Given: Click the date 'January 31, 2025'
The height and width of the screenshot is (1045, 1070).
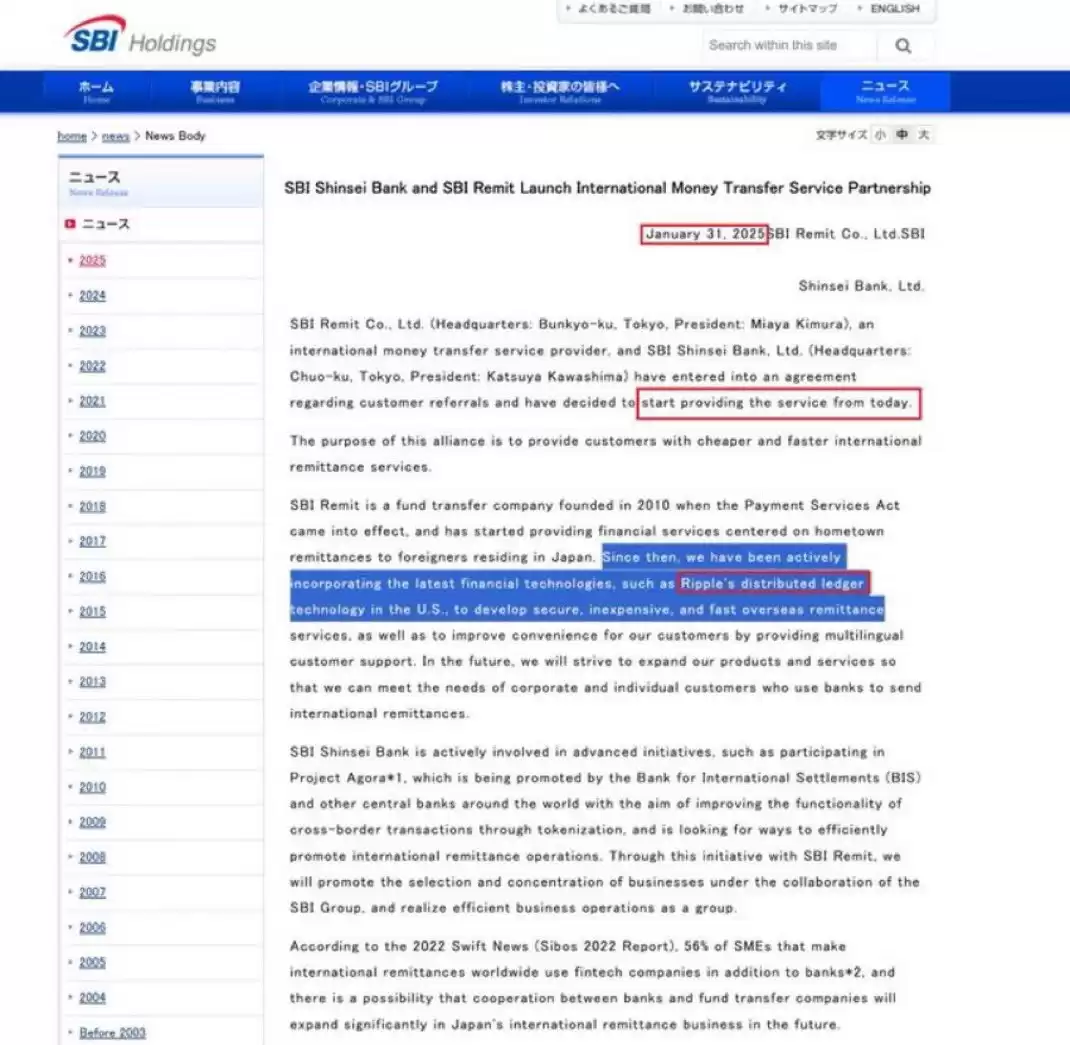Looking at the screenshot, I should (705, 234).
